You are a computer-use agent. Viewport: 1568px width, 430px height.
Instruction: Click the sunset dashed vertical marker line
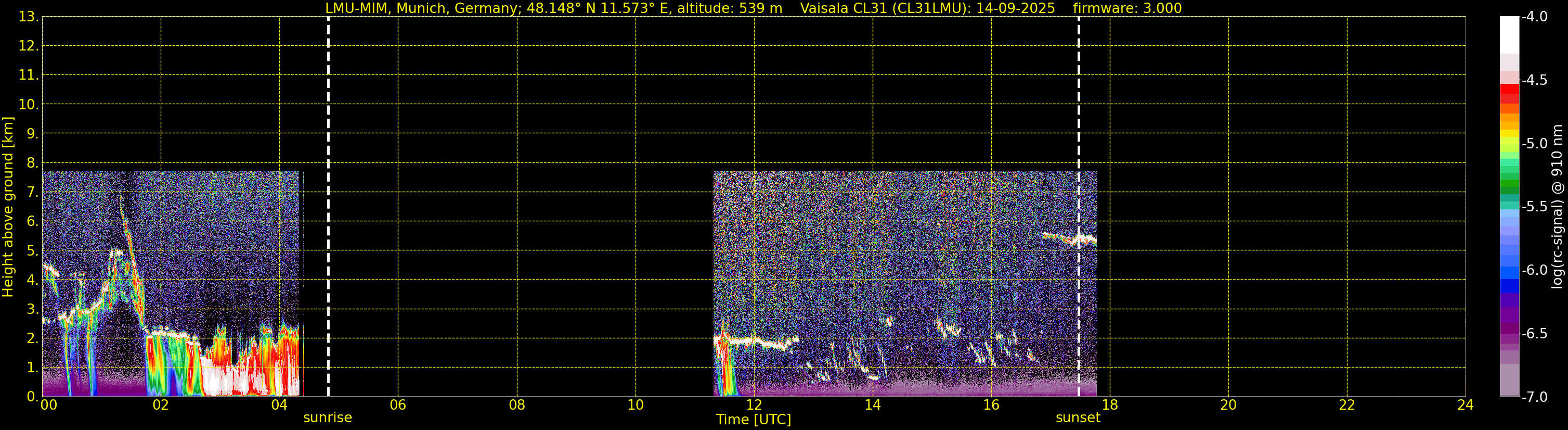[x=1079, y=207]
